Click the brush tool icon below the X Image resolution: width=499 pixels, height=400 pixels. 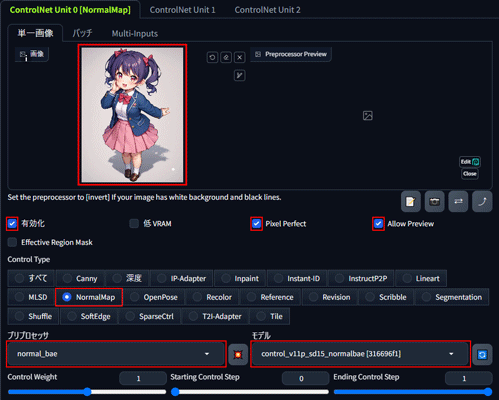pyautogui.click(x=240, y=76)
